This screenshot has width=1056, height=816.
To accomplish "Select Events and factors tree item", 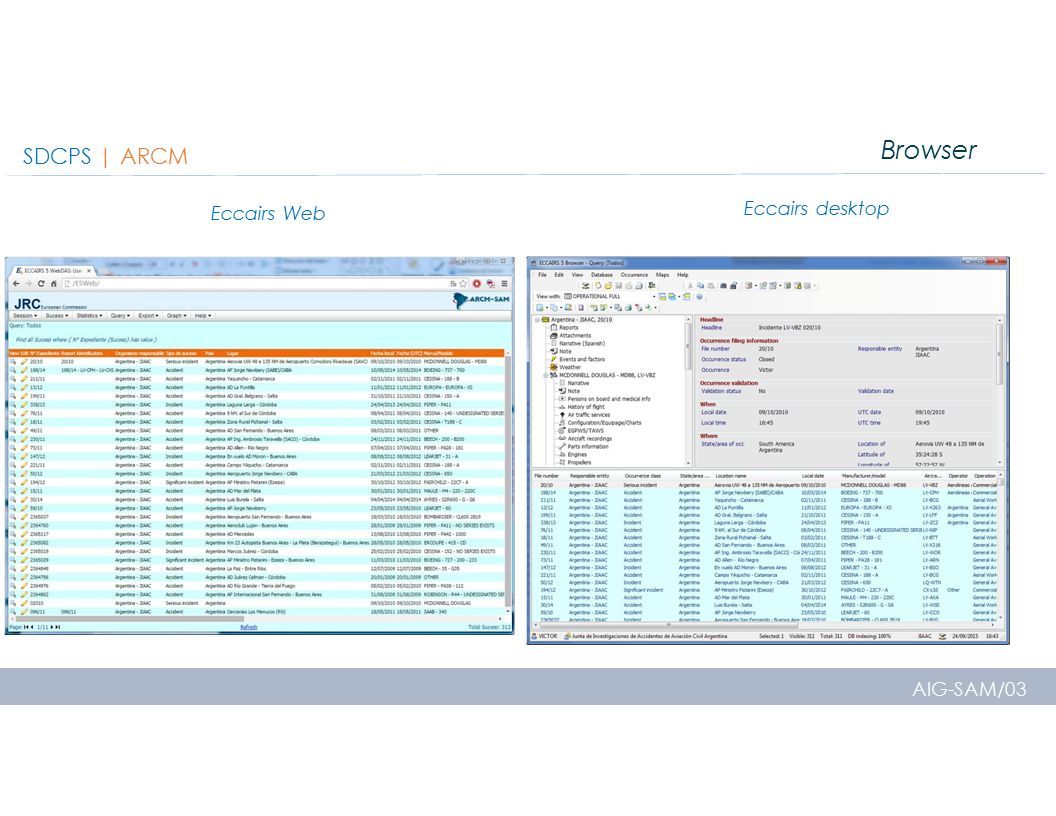I will pyautogui.click(x=582, y=360).
